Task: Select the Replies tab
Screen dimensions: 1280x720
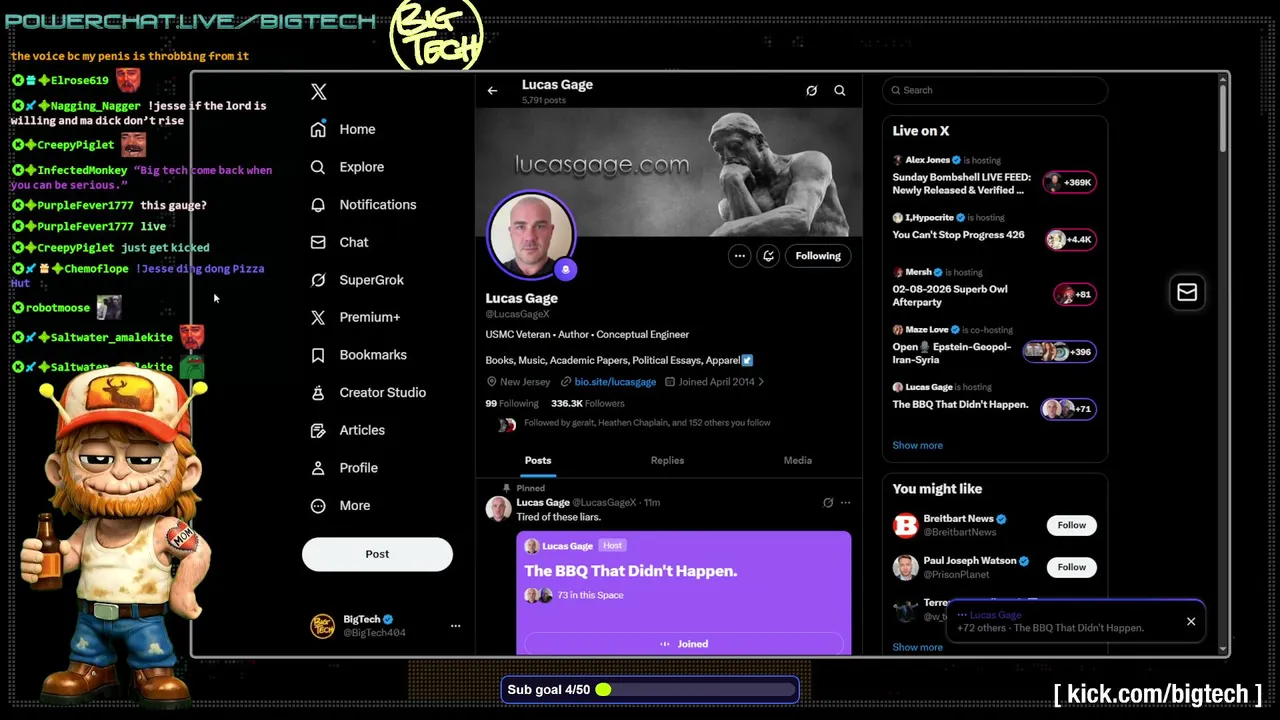Action: coord(667,461)
